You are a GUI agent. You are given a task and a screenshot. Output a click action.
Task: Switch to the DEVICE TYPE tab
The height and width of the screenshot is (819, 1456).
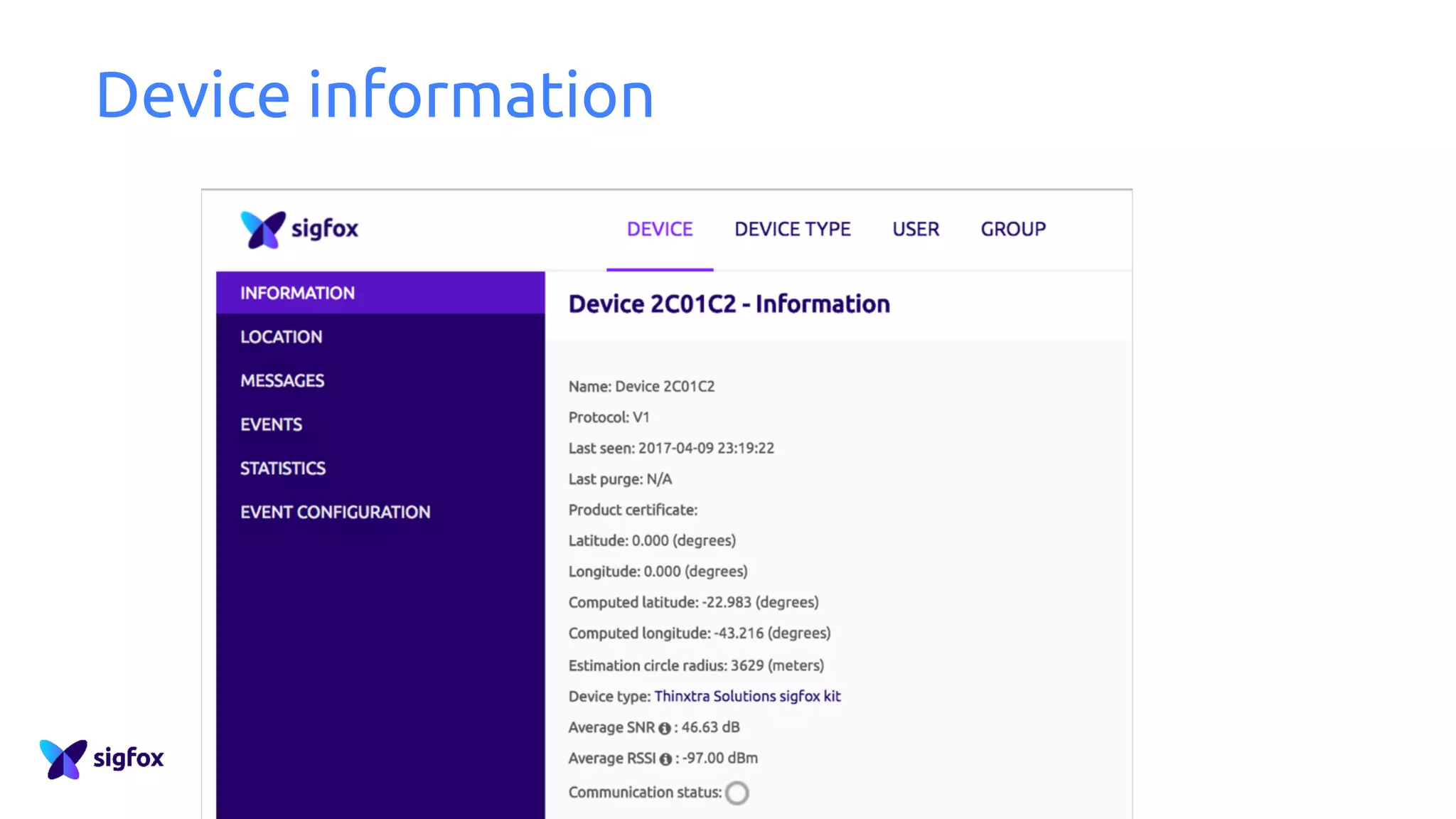click(792, 230)
